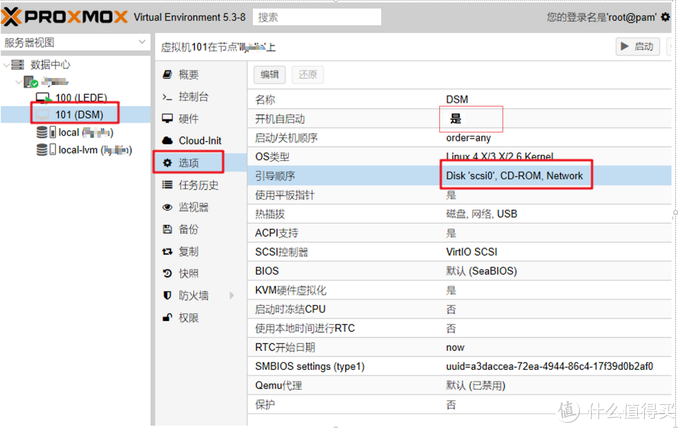Select the local-lvm storage entry
Image resolution: width=680 pixels, height=428 pixels.
(76, 150)
